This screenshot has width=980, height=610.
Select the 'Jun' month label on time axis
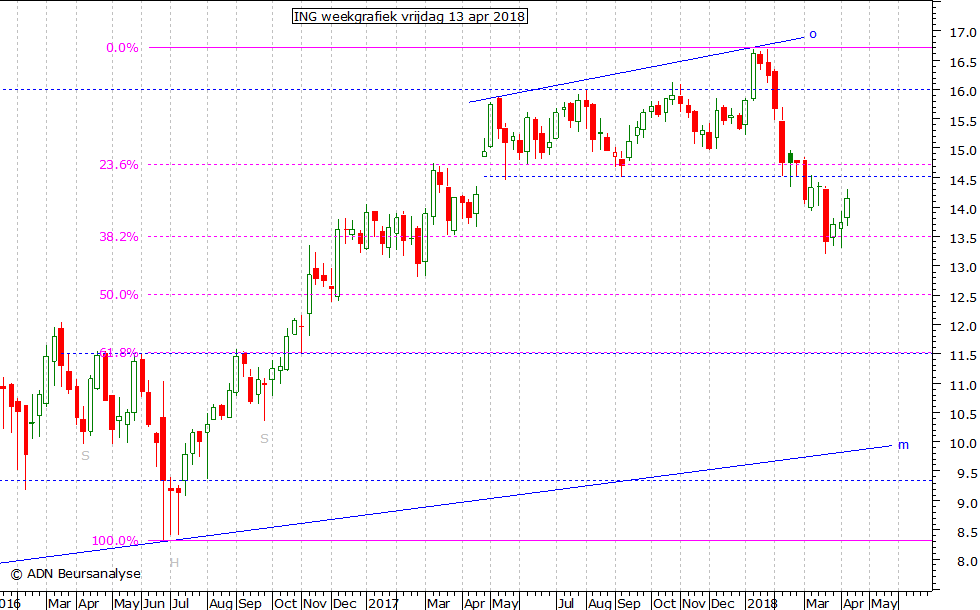pyautogui.click(x=154, y=603)
